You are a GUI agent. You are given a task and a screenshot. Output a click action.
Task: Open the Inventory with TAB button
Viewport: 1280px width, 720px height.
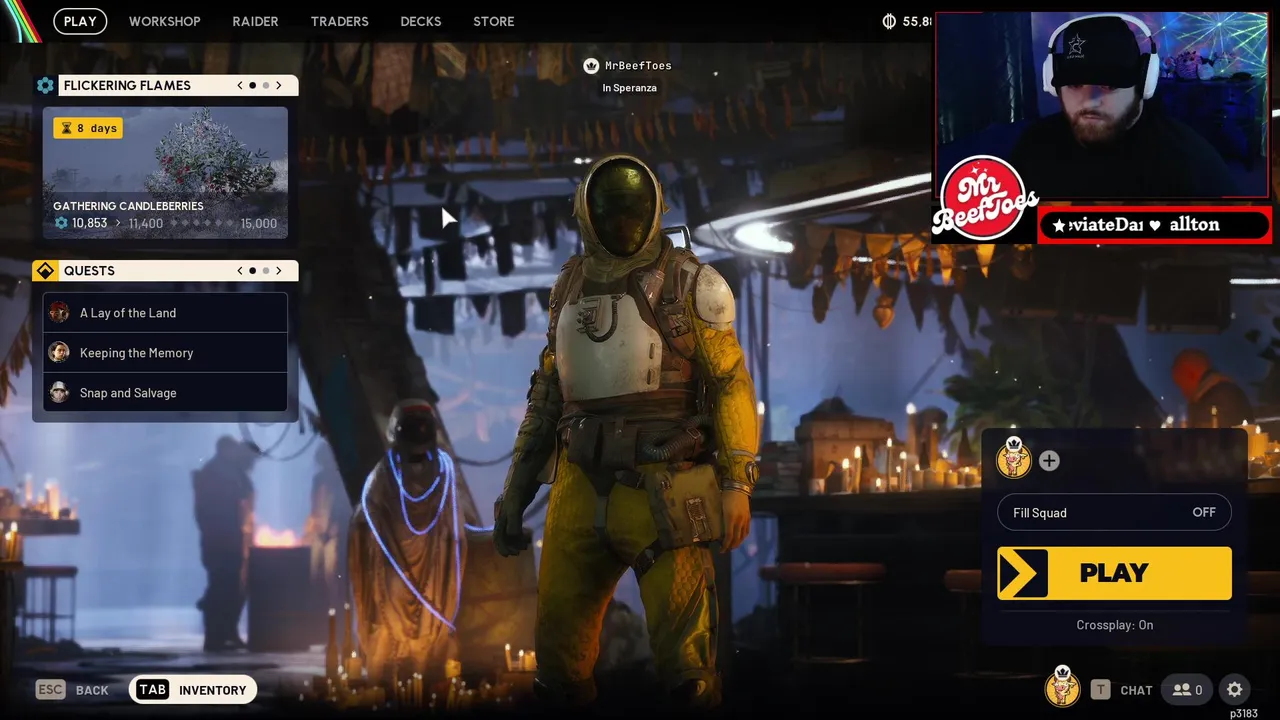193,690
